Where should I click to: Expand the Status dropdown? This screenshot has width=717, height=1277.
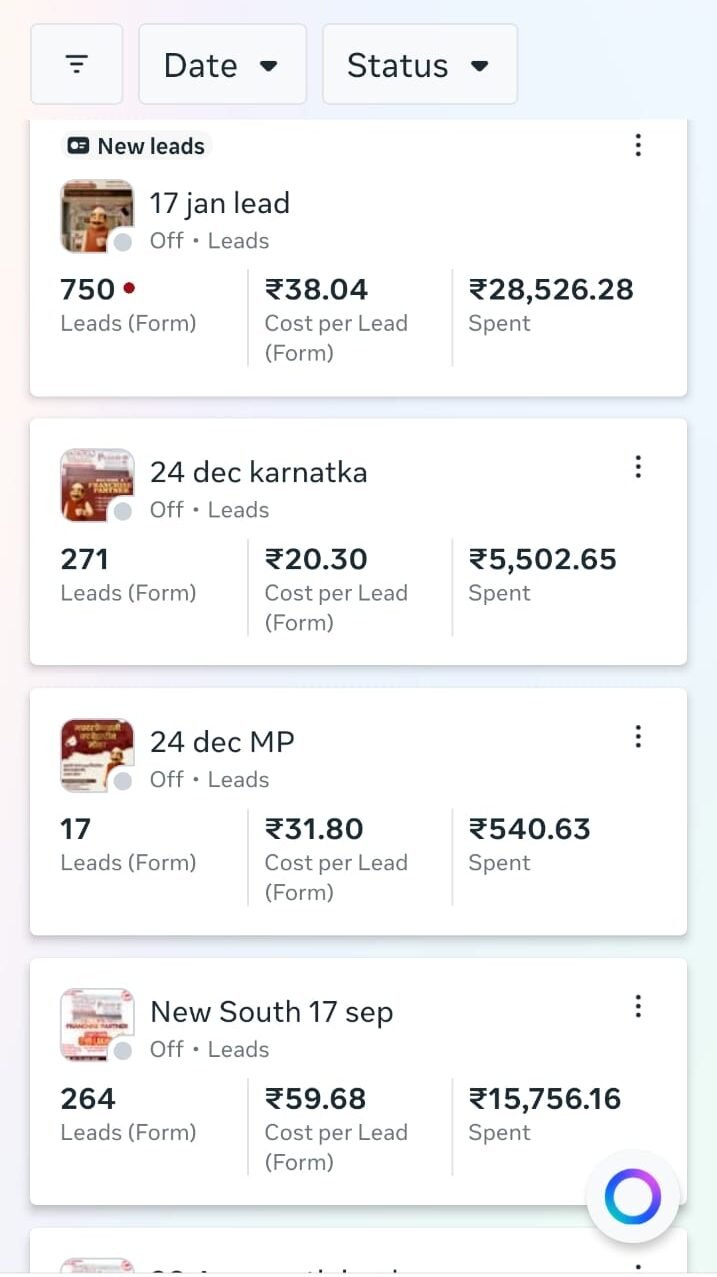[x=419, y=65]
